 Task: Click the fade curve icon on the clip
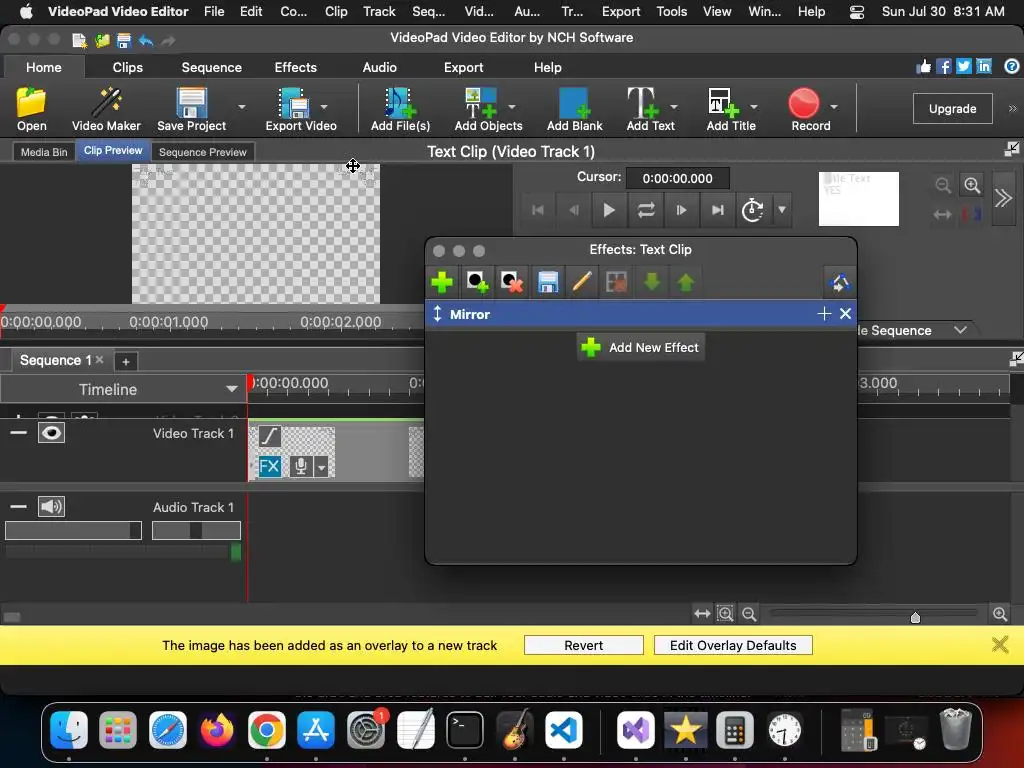[x=269, y=436]
